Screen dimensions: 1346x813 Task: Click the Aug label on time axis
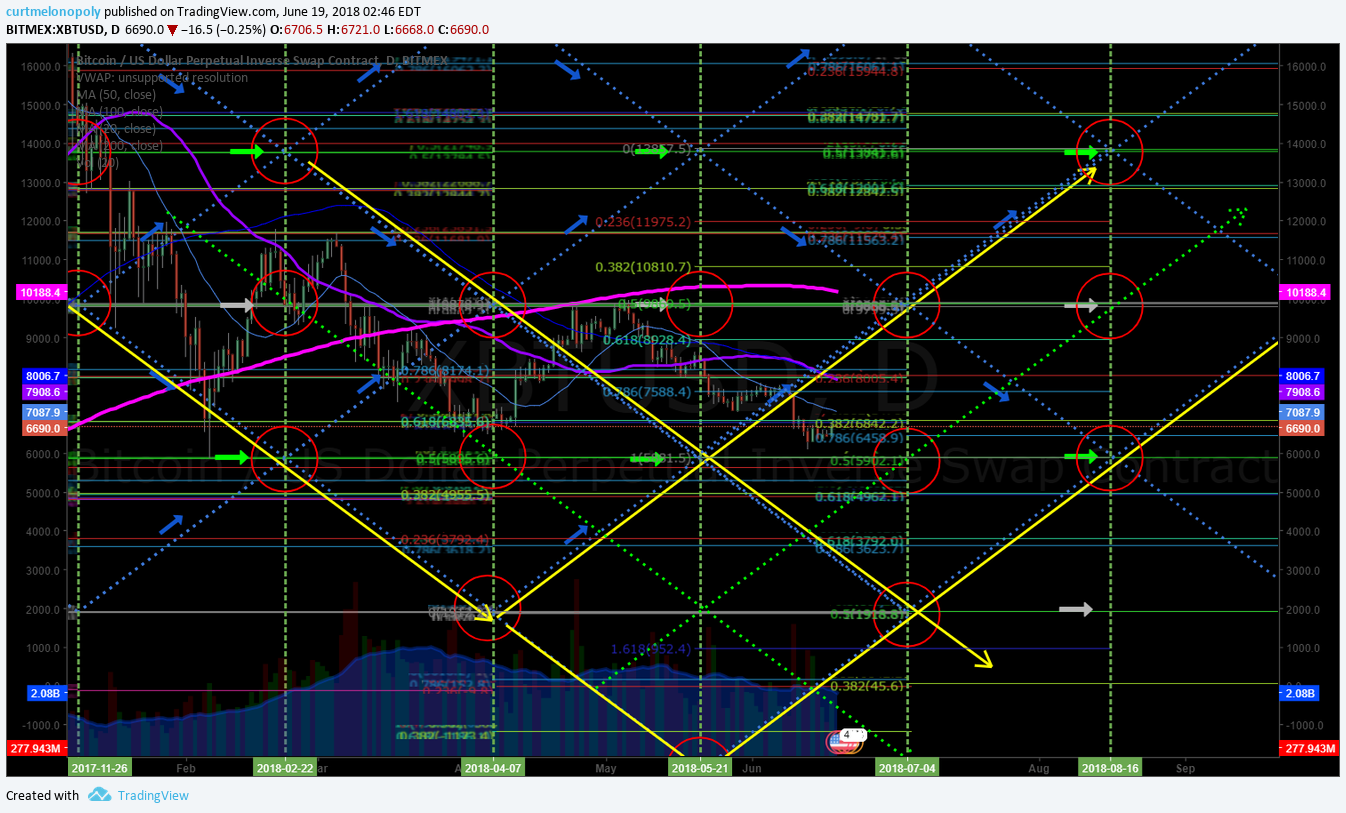[x=1039, y=768]
